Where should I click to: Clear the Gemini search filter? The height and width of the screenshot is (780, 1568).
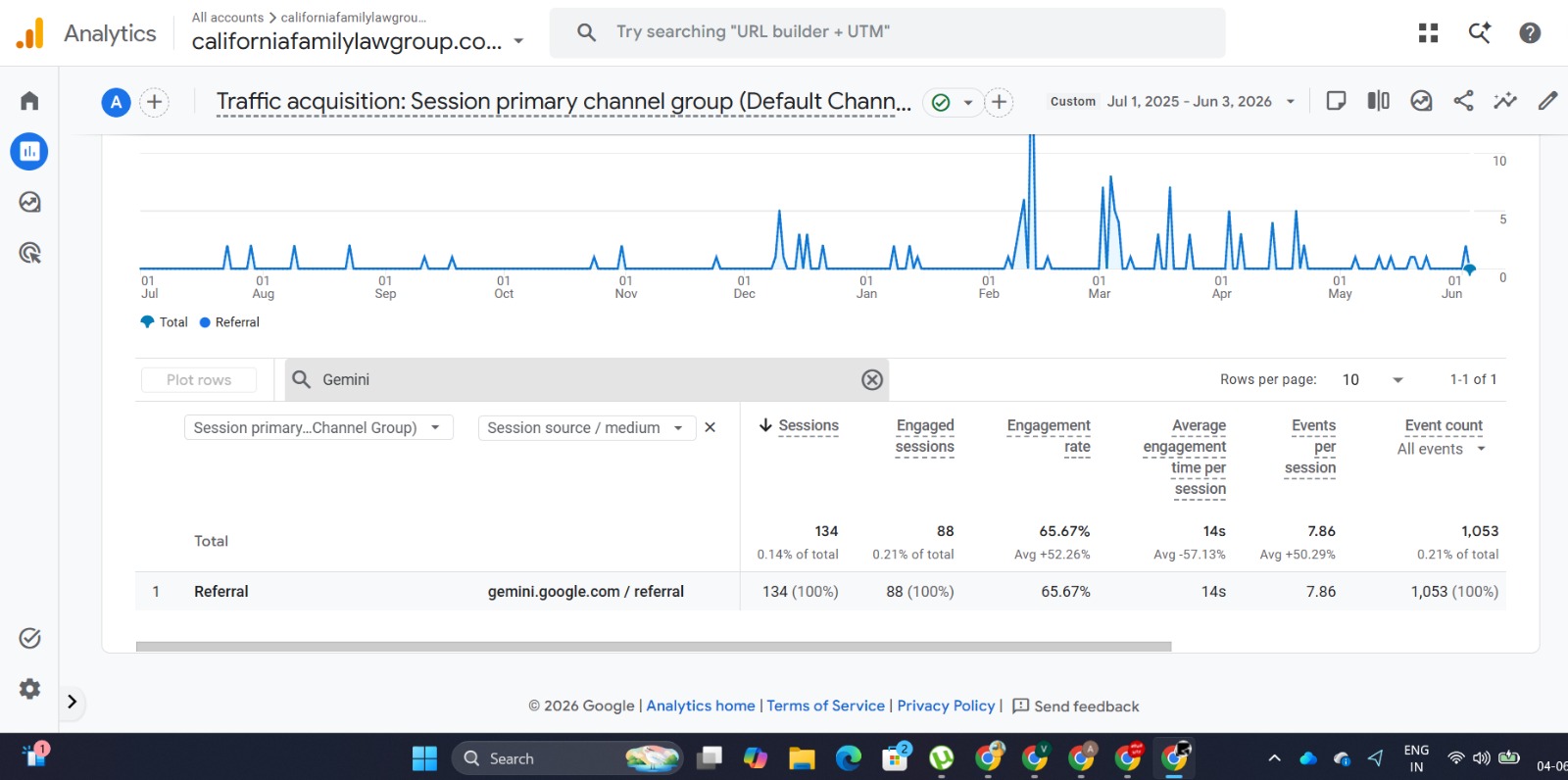pyautogui.click(x=872, y=380)
